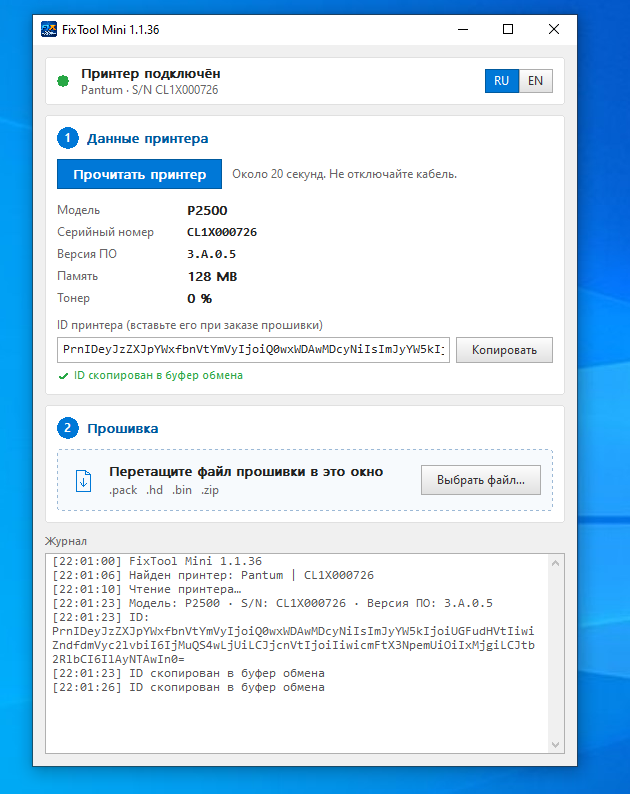Click the log scrollbar up arrow
Screen dimensions: 630x794
pyautogui.click(x=556, y=563)
